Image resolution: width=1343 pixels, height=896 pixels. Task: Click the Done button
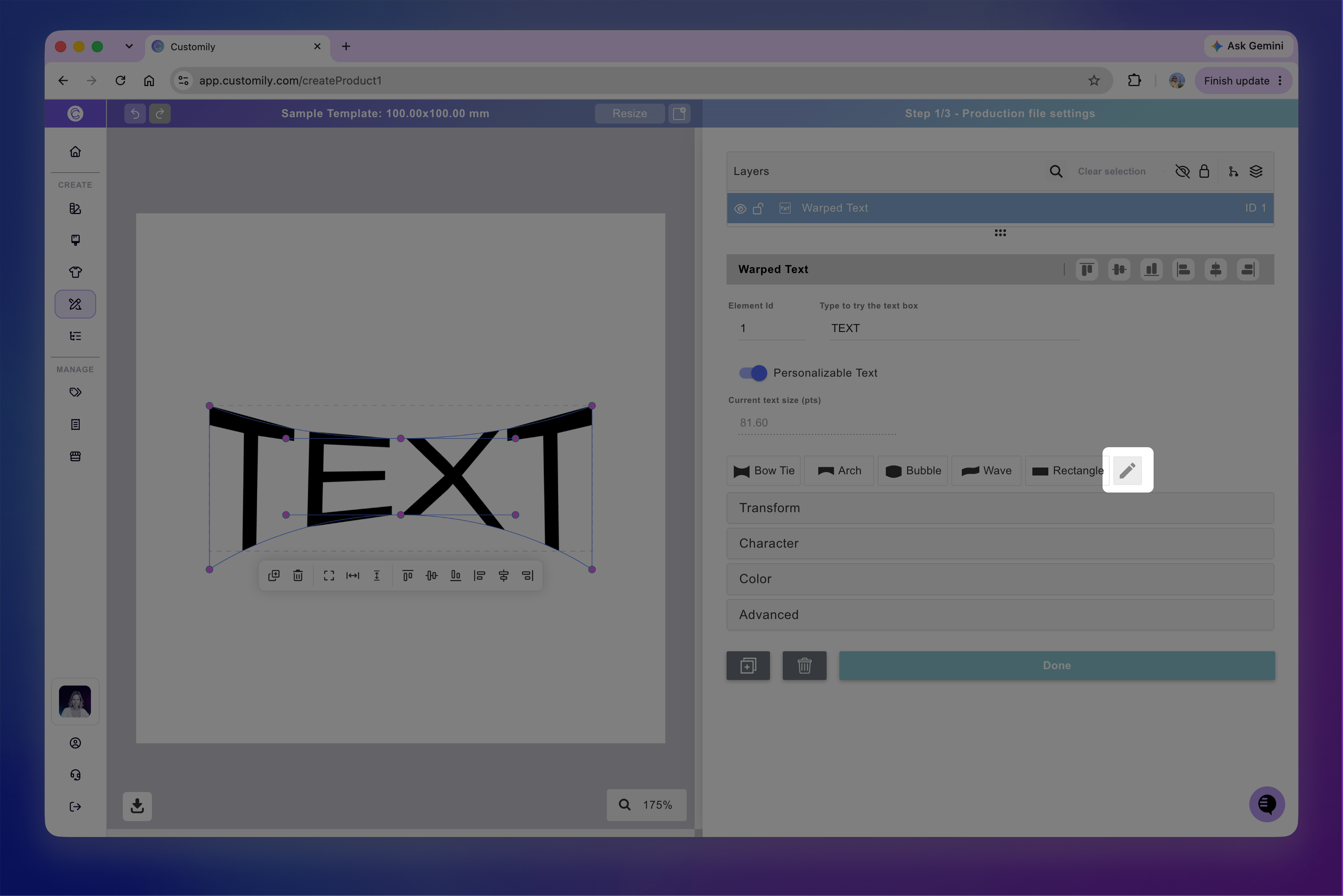(1057, 666)
